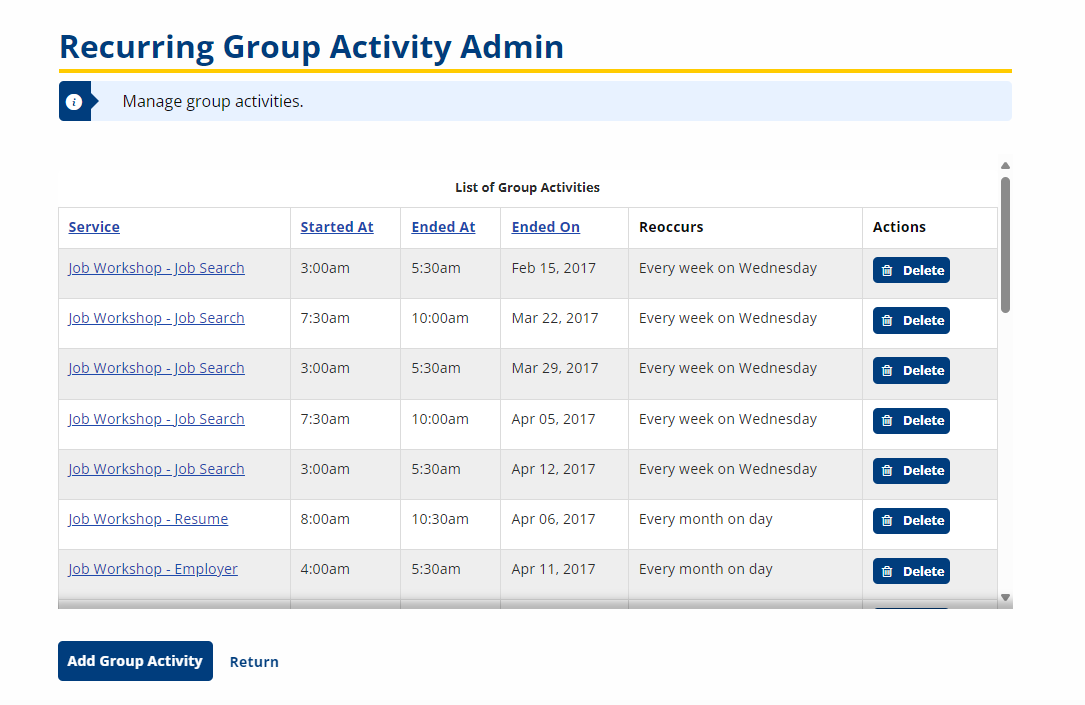Click trash icon in Job Workshop - Resume row

(887, 521)
